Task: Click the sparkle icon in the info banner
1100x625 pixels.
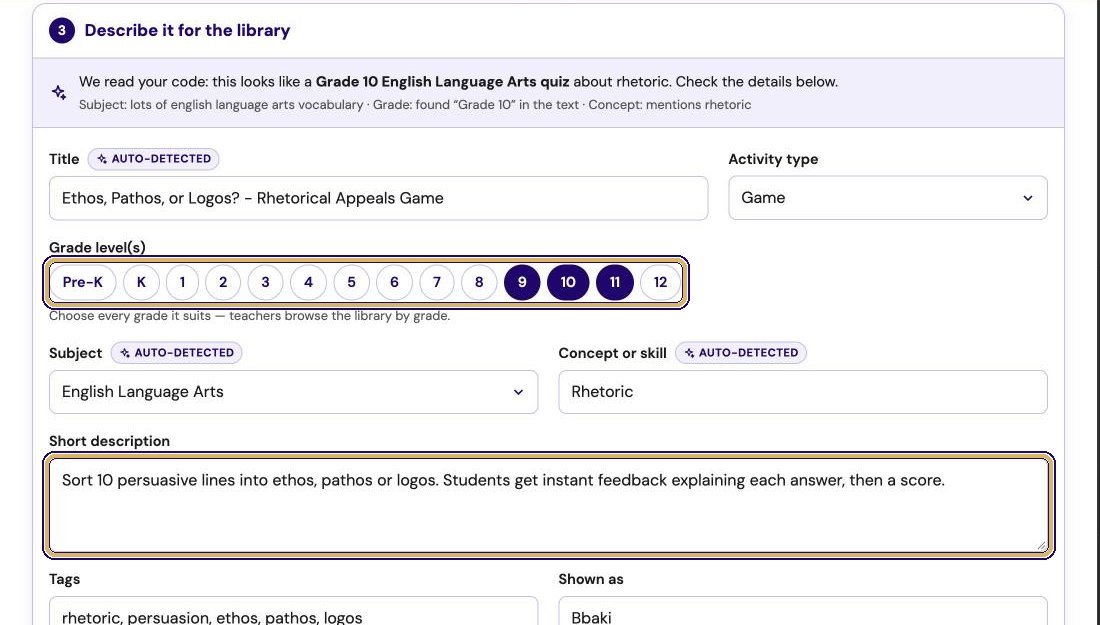Action: tap(59, 93)
